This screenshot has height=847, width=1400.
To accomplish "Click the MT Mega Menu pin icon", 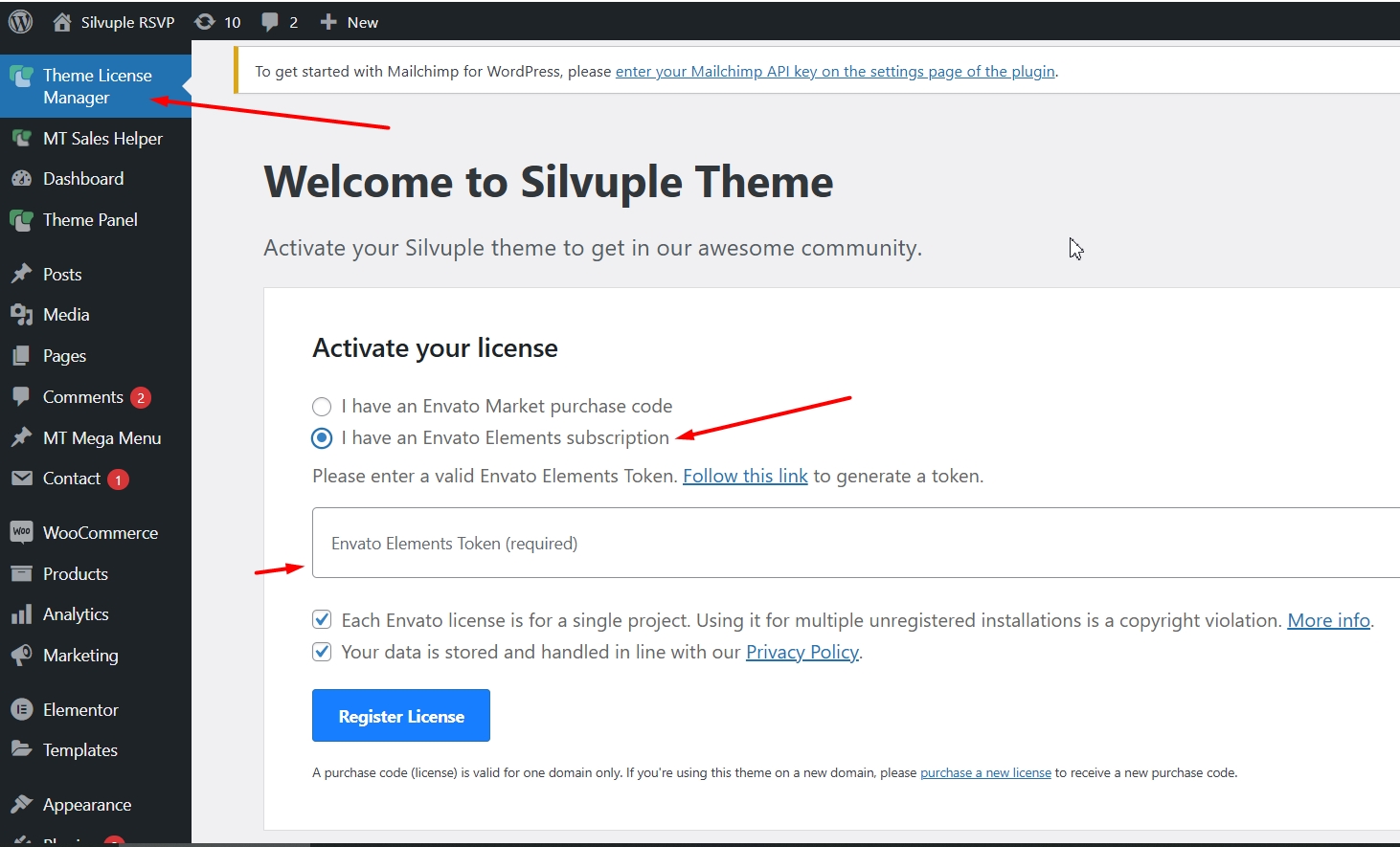I will pos(21,438).
